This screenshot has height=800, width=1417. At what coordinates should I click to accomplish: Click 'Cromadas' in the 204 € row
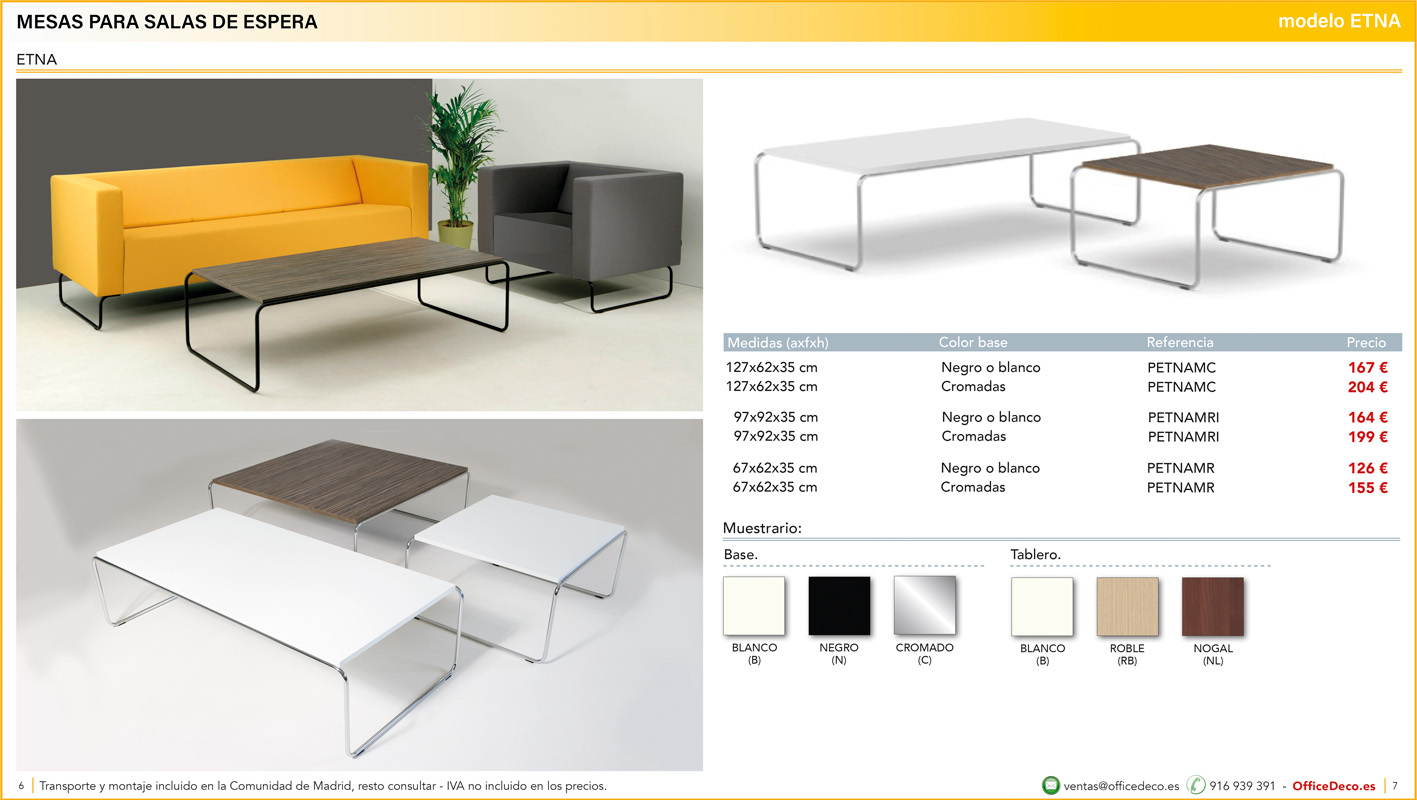click(973, 387)
